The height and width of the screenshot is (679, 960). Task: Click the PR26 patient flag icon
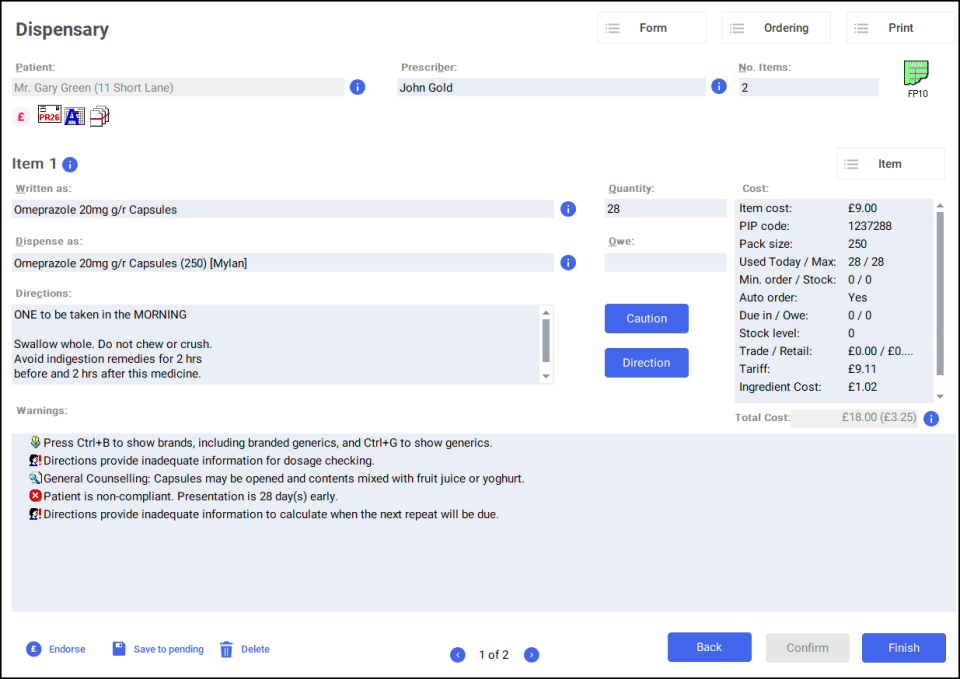[x=49, y=115]
